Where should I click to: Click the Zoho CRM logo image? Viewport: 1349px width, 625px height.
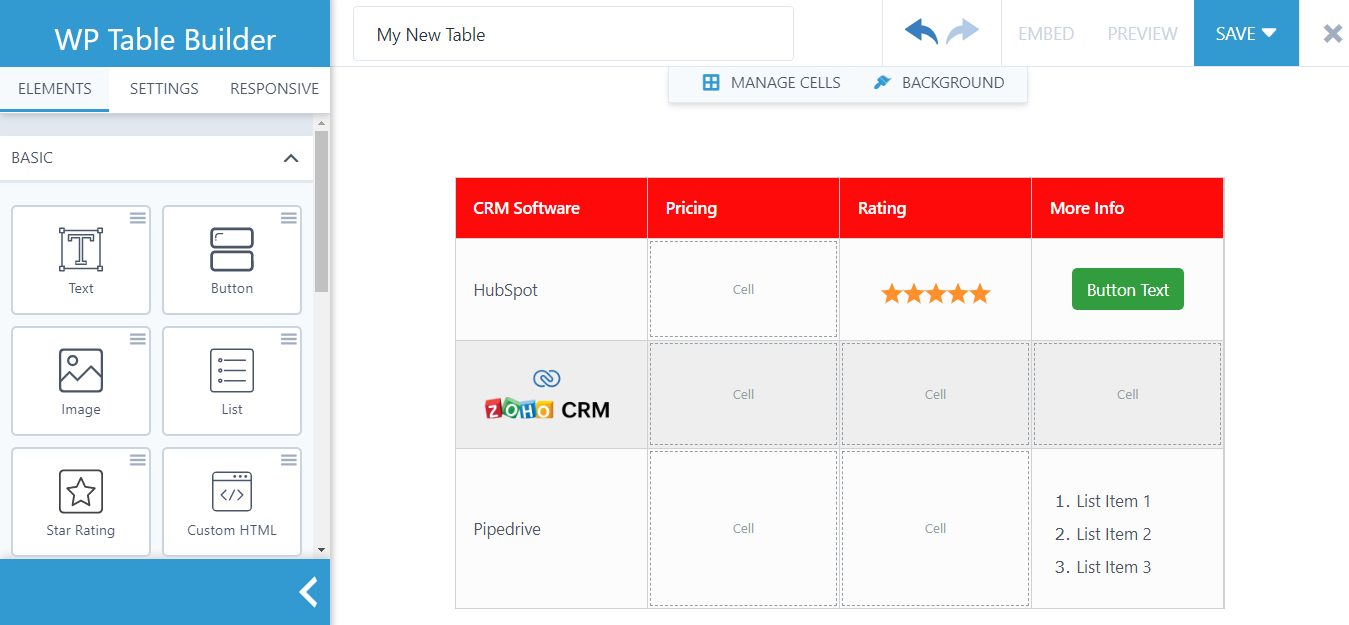547,394
